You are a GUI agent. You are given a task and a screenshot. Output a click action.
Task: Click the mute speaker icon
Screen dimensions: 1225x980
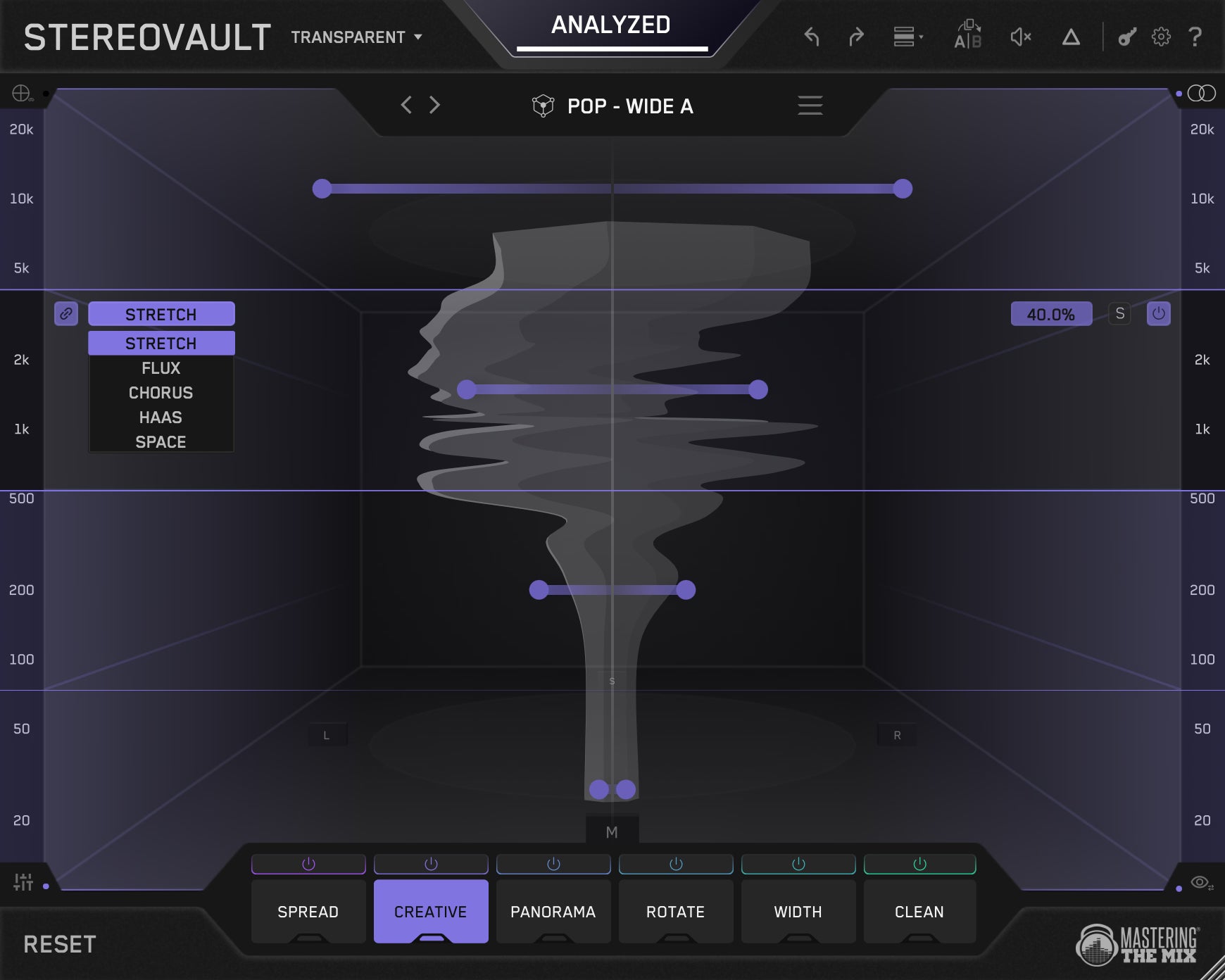pos(1020,37)
